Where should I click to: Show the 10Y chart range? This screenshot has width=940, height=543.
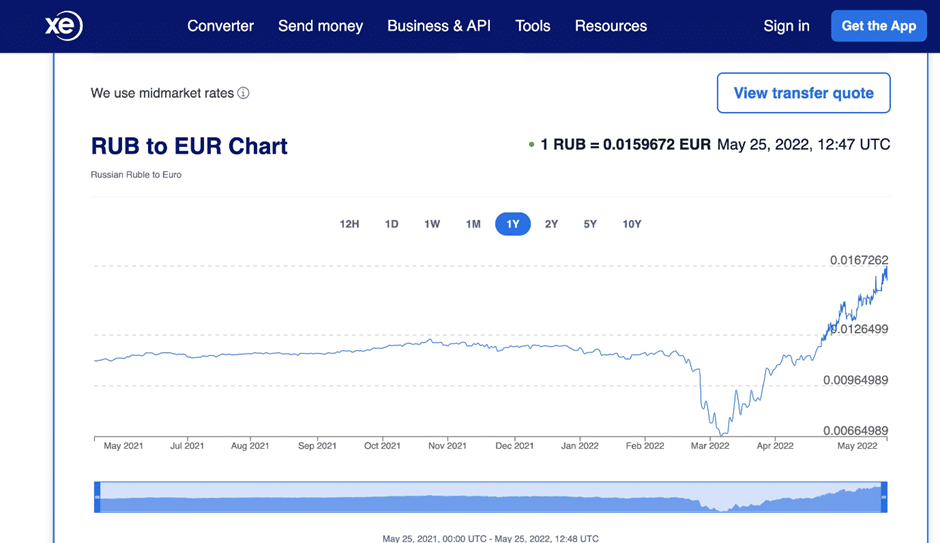632,224
